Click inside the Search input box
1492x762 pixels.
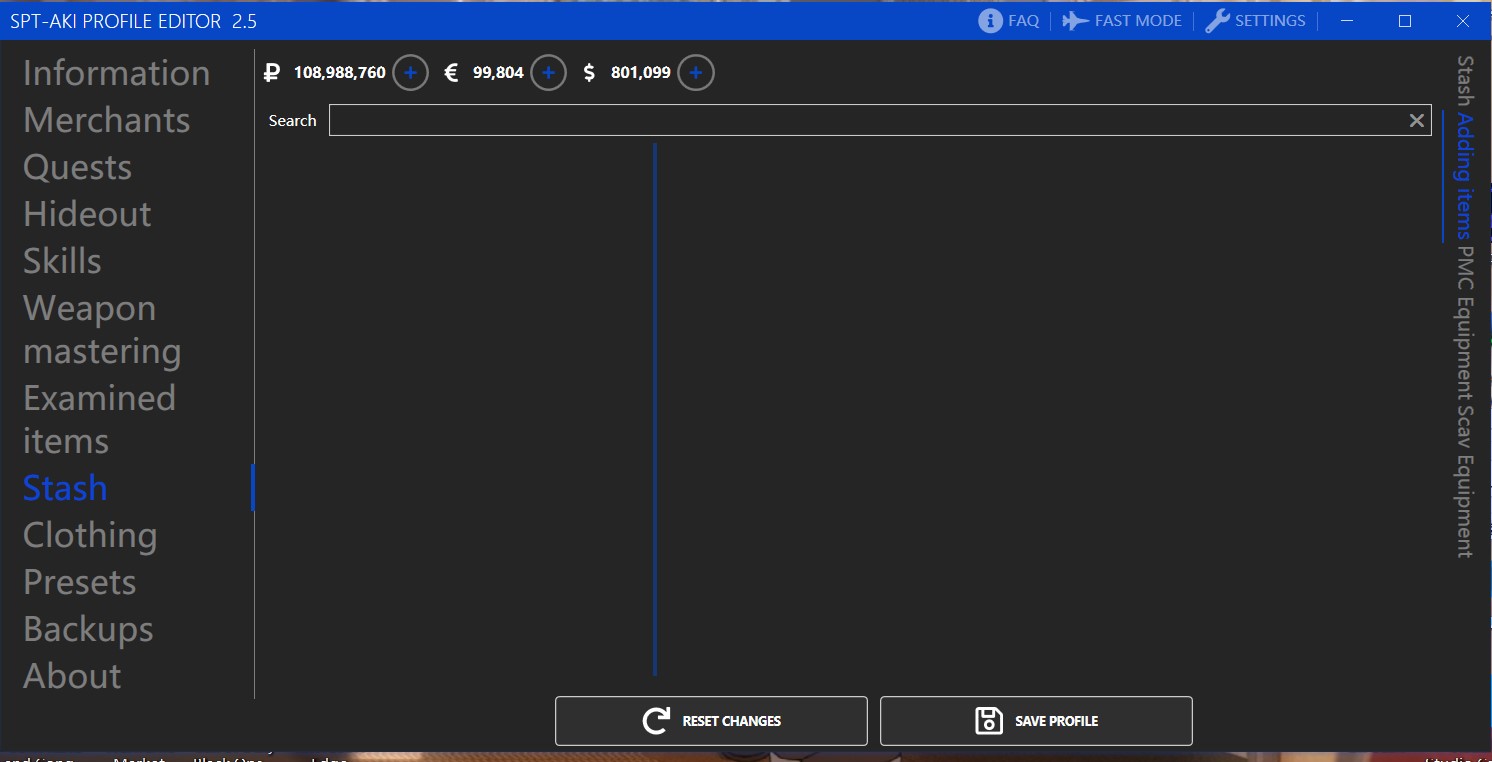[x=870, y=120]
